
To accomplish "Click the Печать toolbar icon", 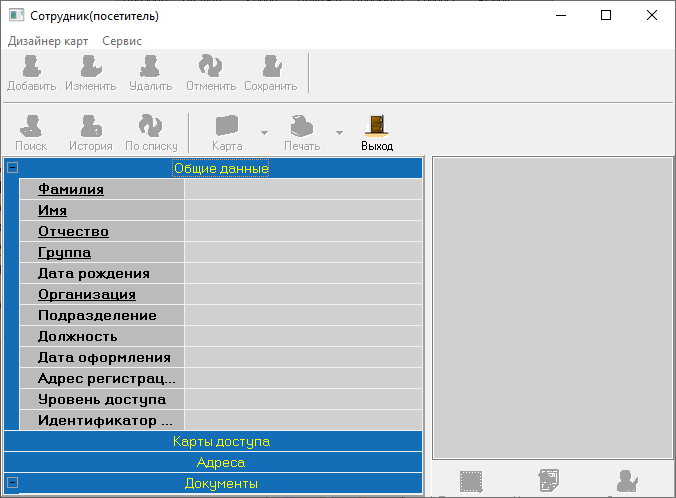I will pyautogui.click(x=302, y=126).
